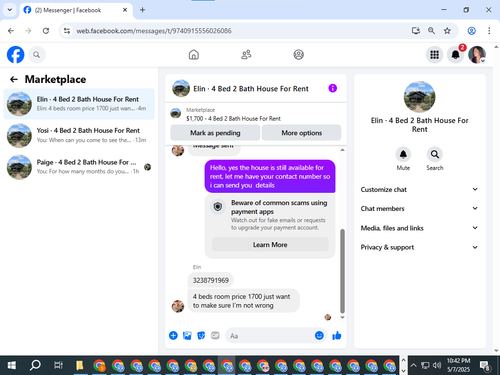Open the $1,700 listing link
The width and height of the screenshot is (500, 375).
233,118
